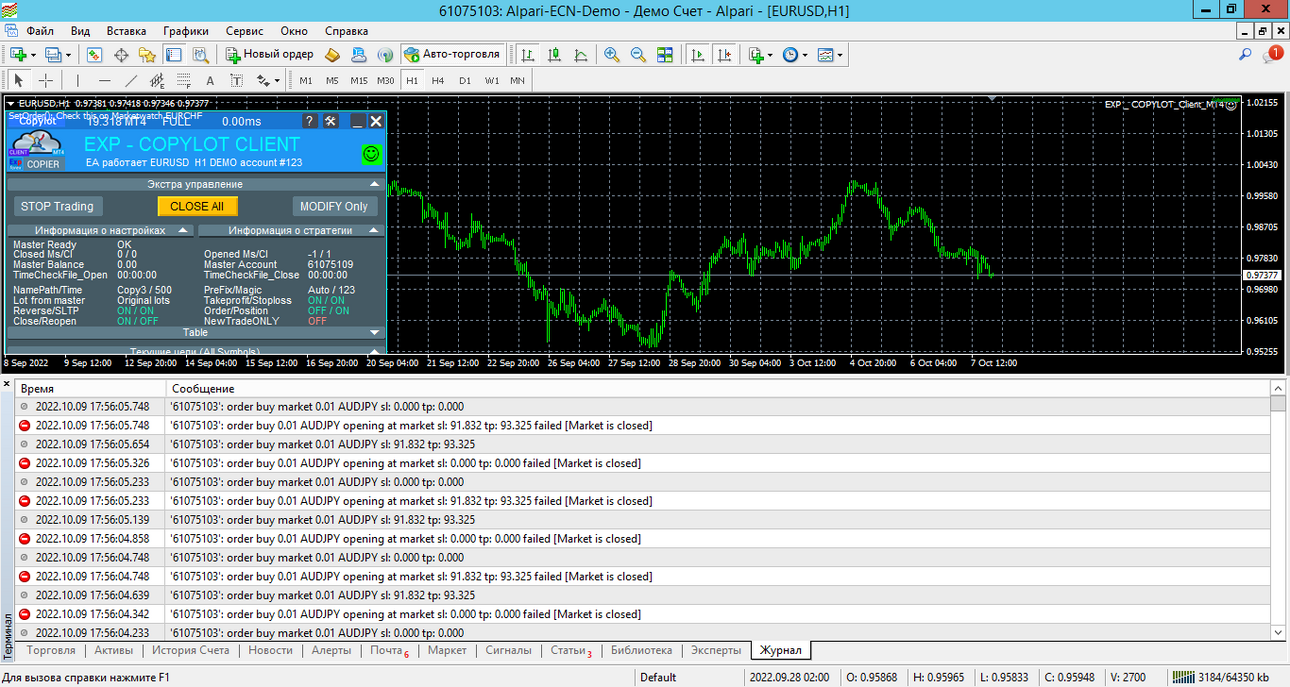The image size is (1290, 687).
Task: Open Copylot panel settings tools icon
Action: 331,121
